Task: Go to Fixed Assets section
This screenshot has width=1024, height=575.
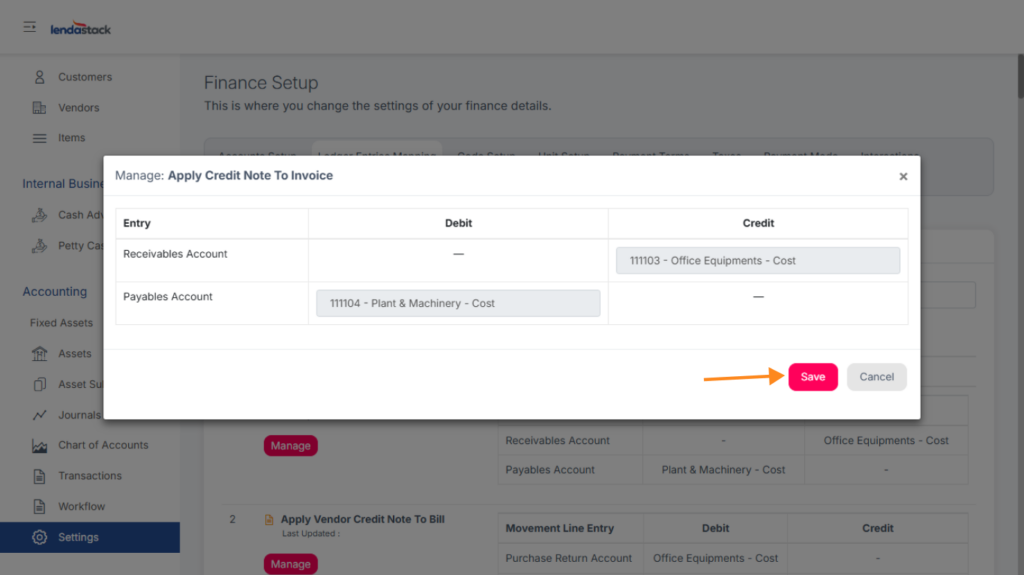Action: point(61,323)
